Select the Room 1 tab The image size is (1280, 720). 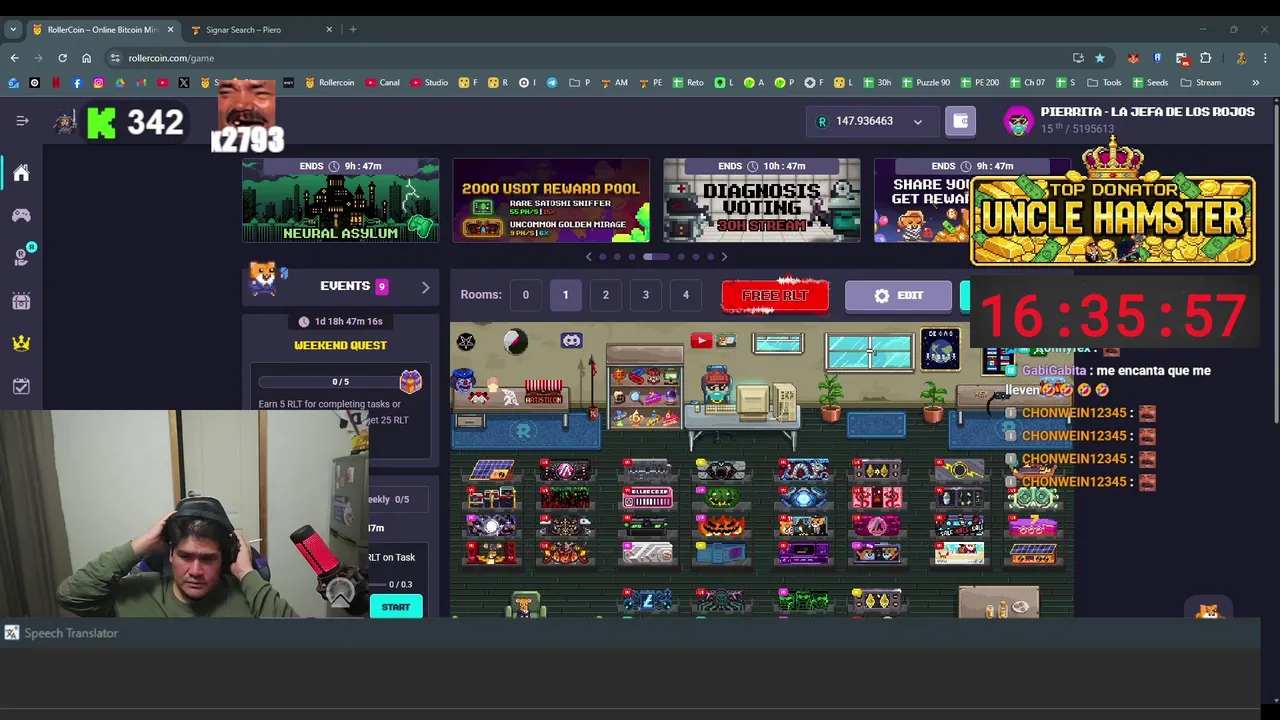click(x=565, y=295)
